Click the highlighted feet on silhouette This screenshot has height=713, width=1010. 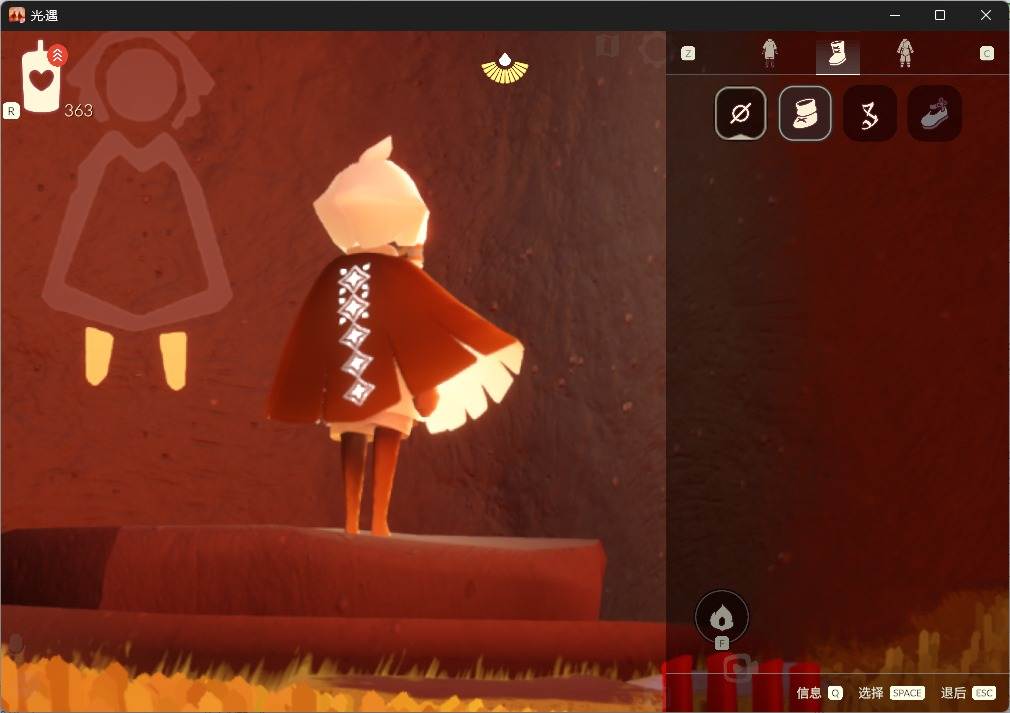(136, 358)
